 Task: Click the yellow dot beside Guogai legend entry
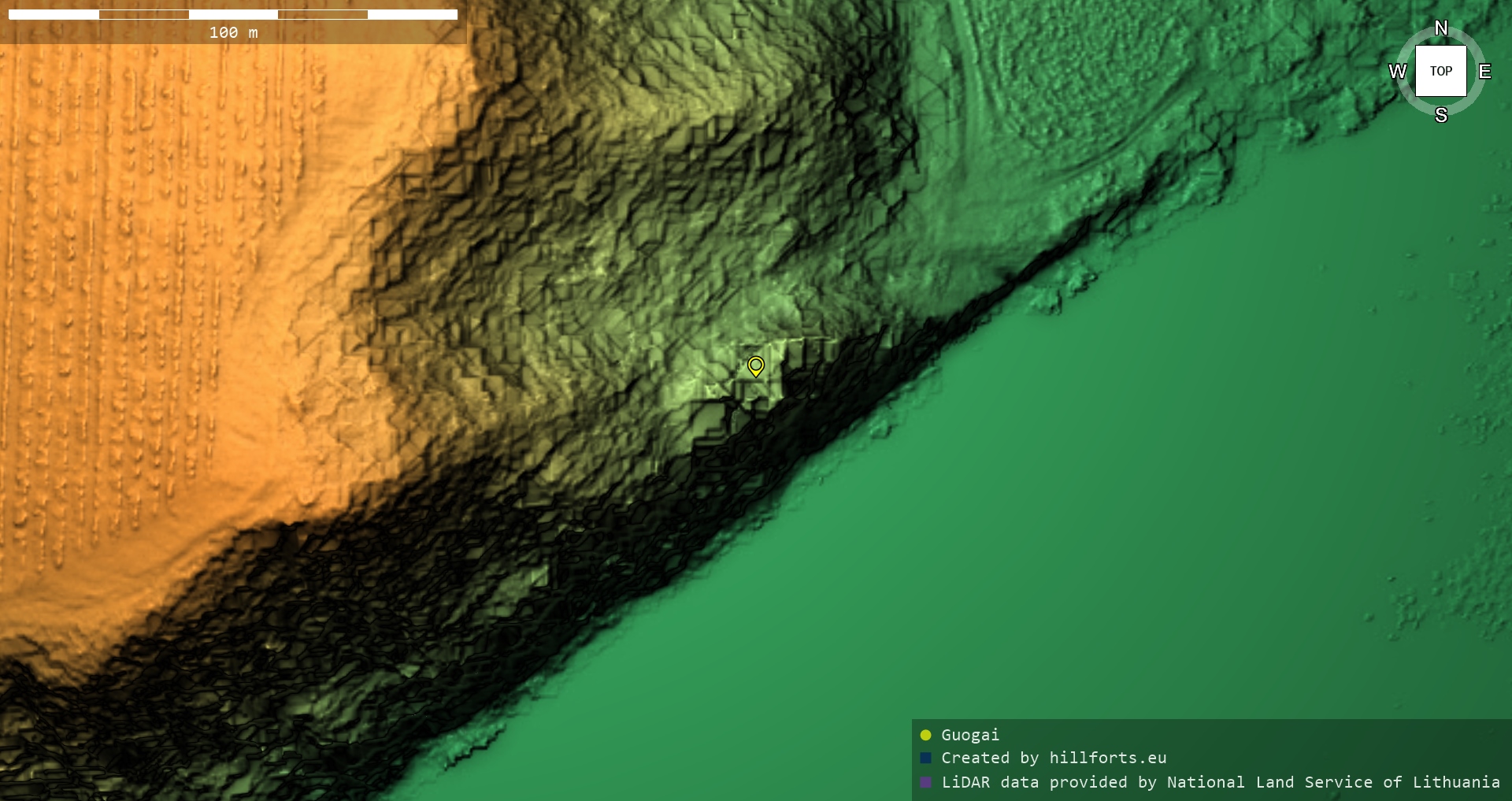[x=925, y=735]
